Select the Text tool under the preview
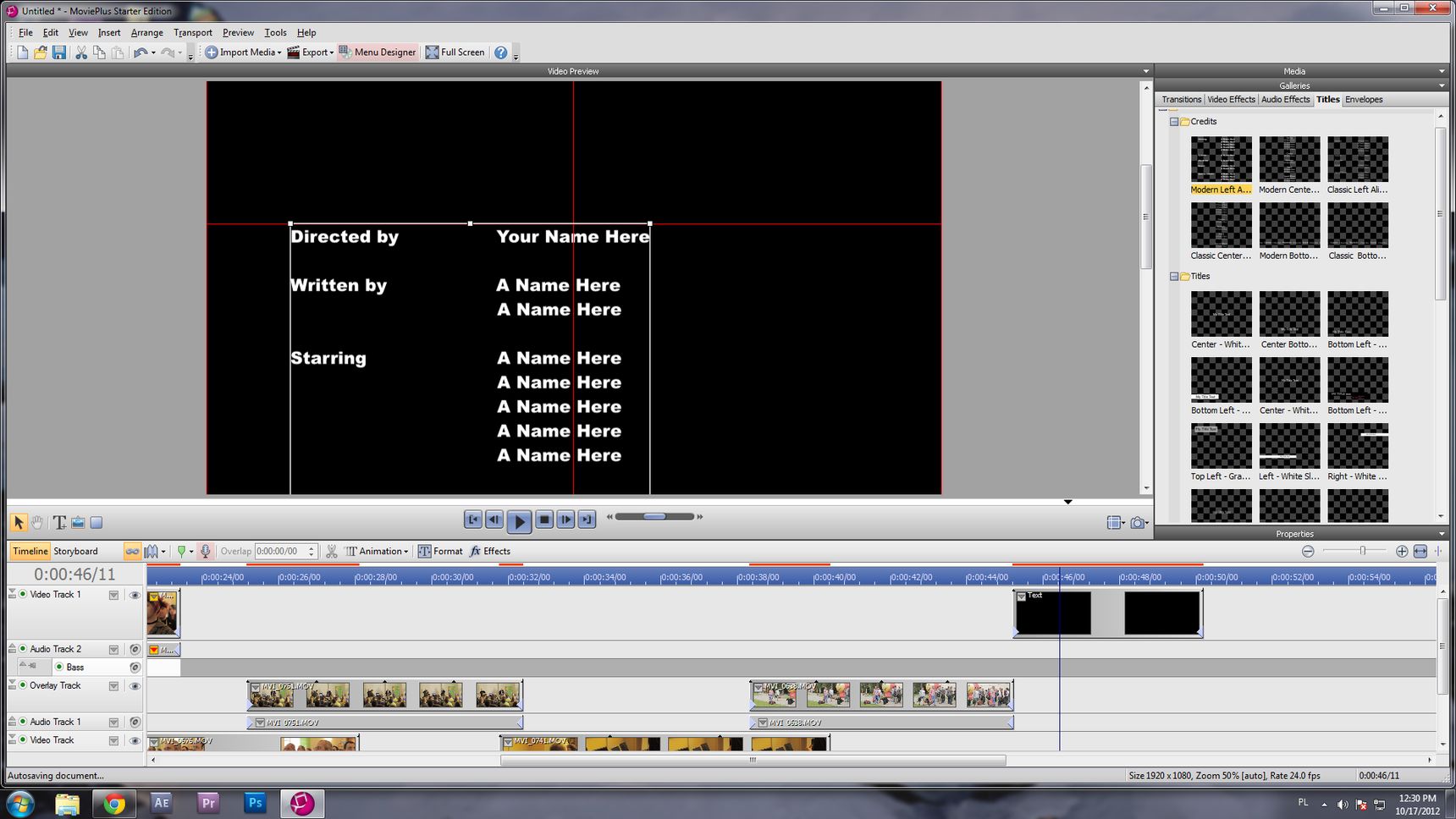This screenshot has width=1456, height=819. point(59,522)
